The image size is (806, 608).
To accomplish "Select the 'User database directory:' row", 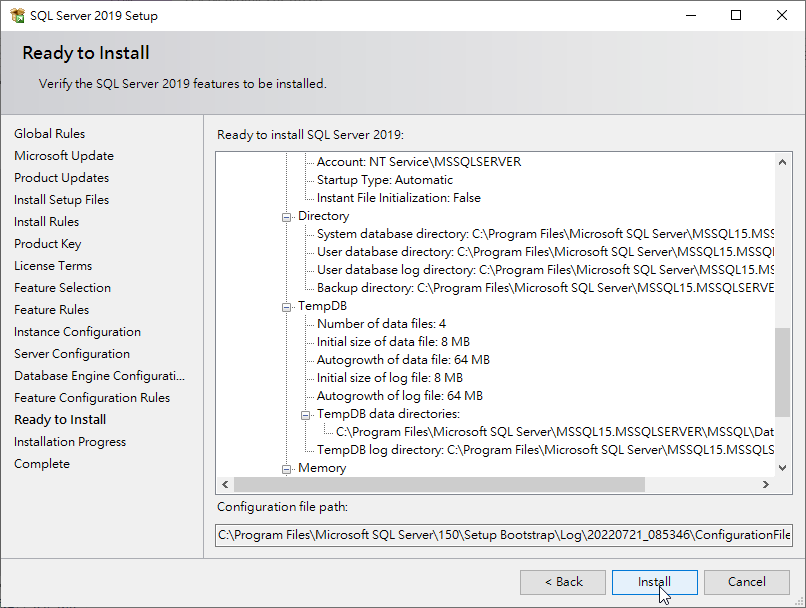I will (545, 252).
